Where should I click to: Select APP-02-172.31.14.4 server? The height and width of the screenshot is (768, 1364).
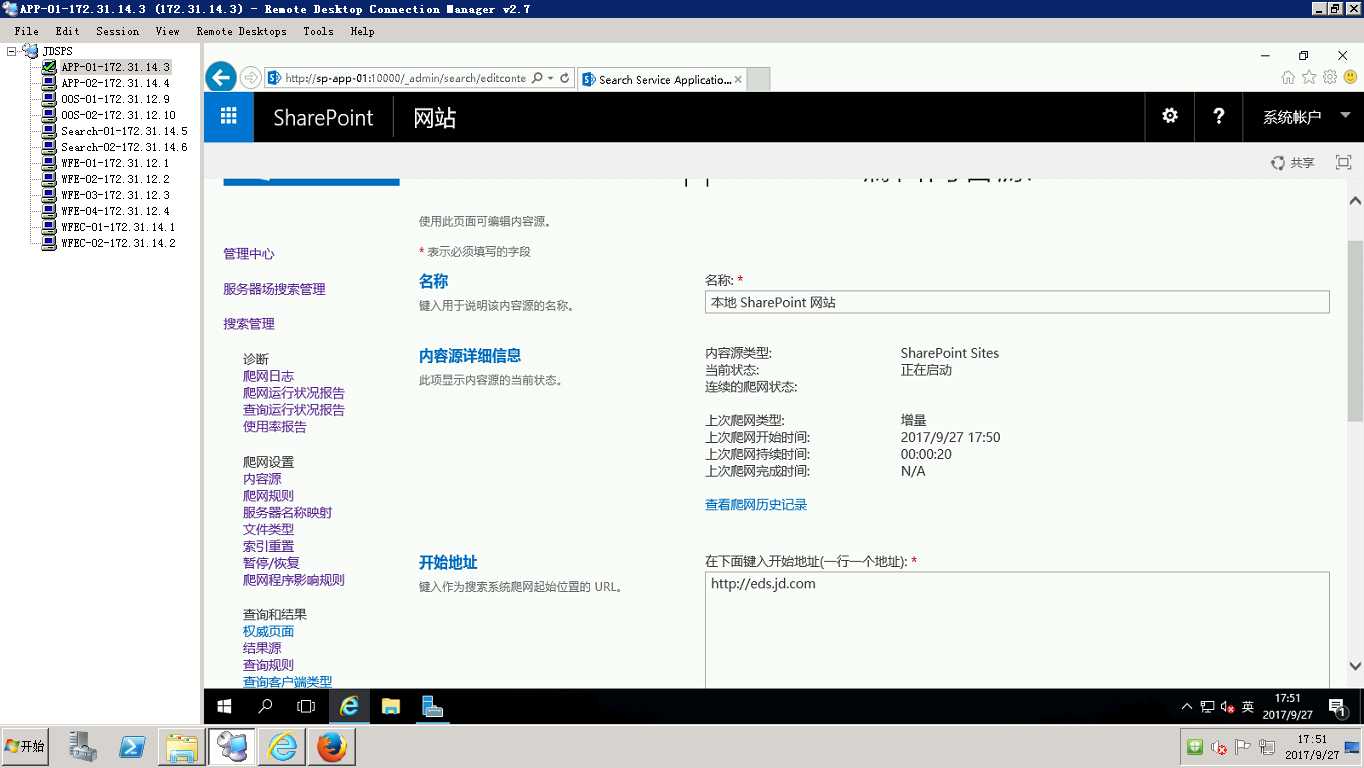click(115, 83)
